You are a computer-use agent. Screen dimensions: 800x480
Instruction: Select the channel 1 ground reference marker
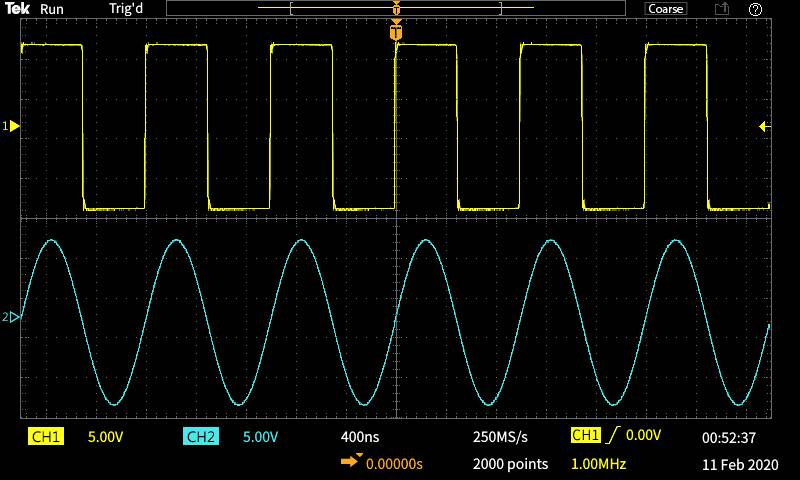click(x=12, y=126)
